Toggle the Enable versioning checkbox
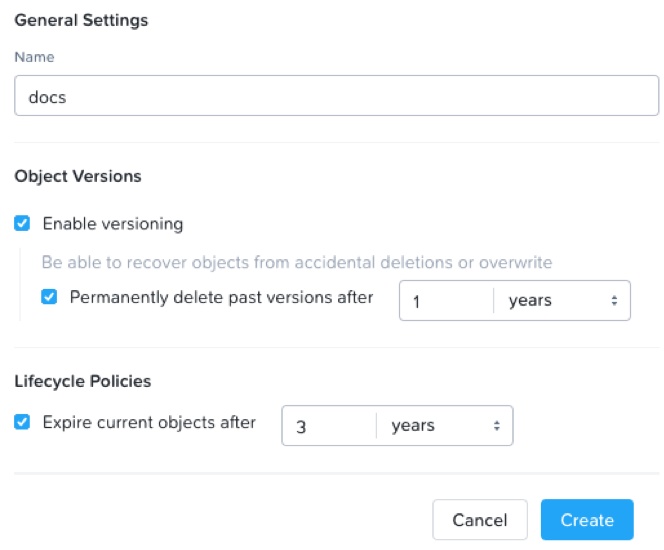Image resolution: width=664 pixels, height=550 pixels. coord(22,223)
